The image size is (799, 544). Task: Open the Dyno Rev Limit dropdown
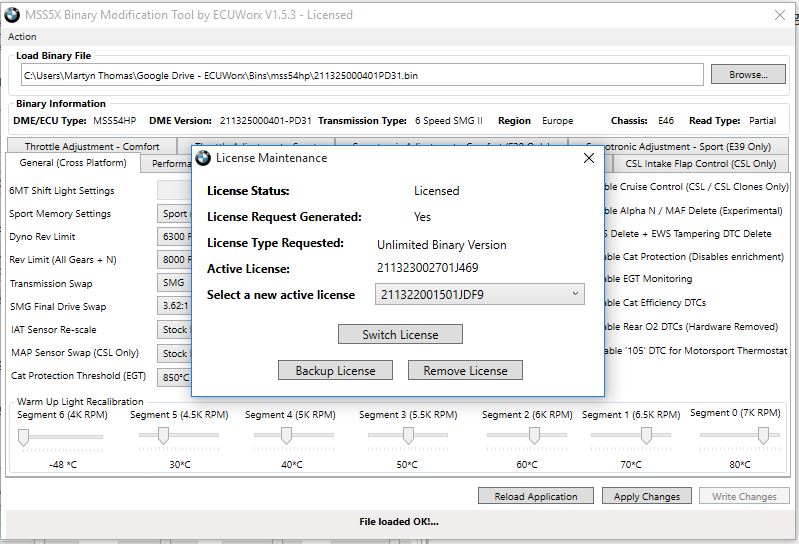point(174,237)
